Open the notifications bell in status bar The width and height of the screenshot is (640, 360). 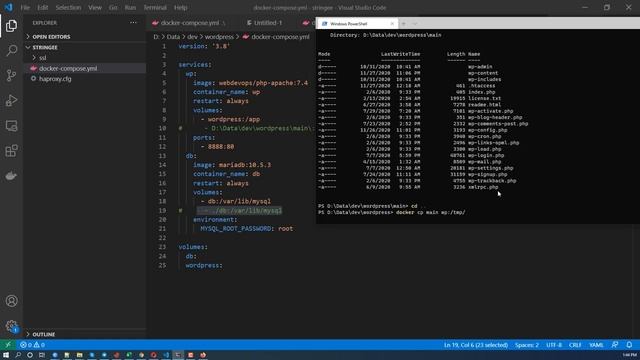coord(629,345)
